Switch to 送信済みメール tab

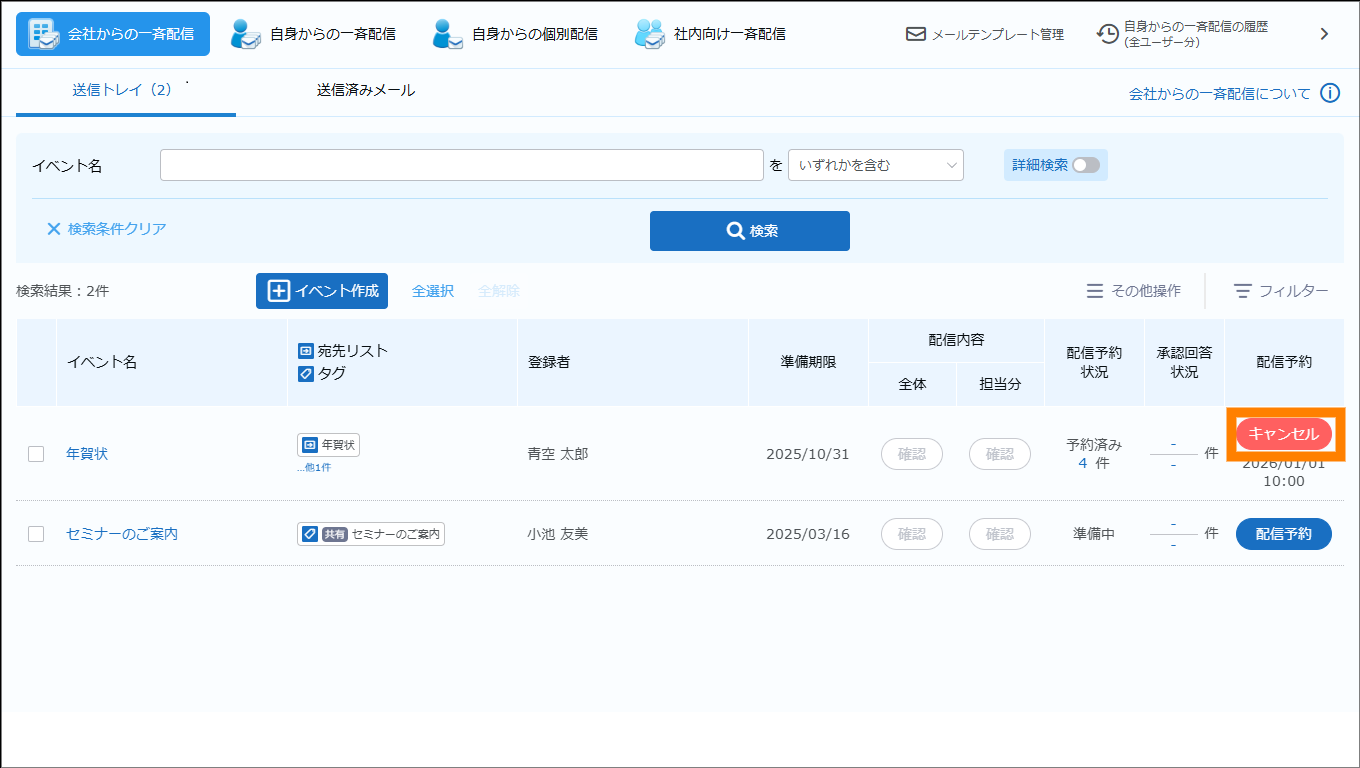pos(366,90)
